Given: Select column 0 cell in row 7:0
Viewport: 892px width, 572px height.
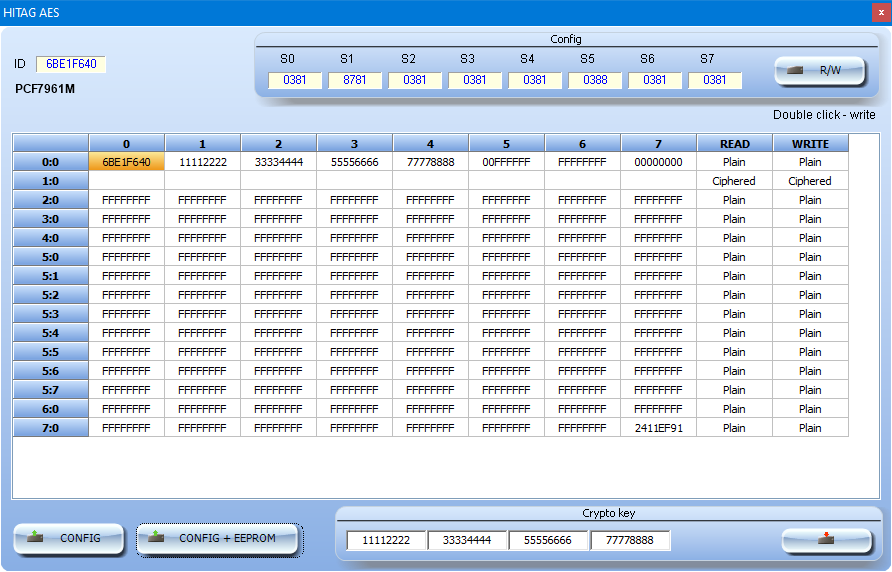Looking at the screenshot, I should [126, 428].
